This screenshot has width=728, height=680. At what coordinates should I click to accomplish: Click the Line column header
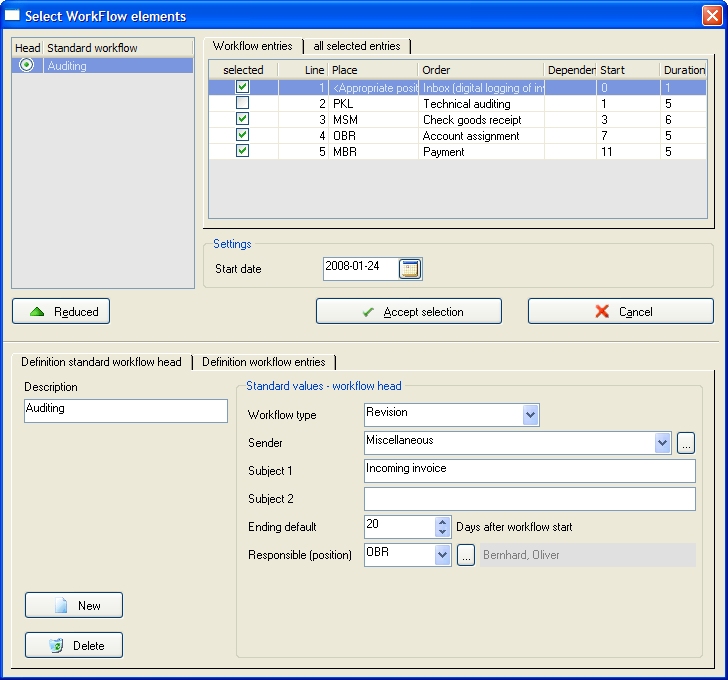click(x=304, y=70)
